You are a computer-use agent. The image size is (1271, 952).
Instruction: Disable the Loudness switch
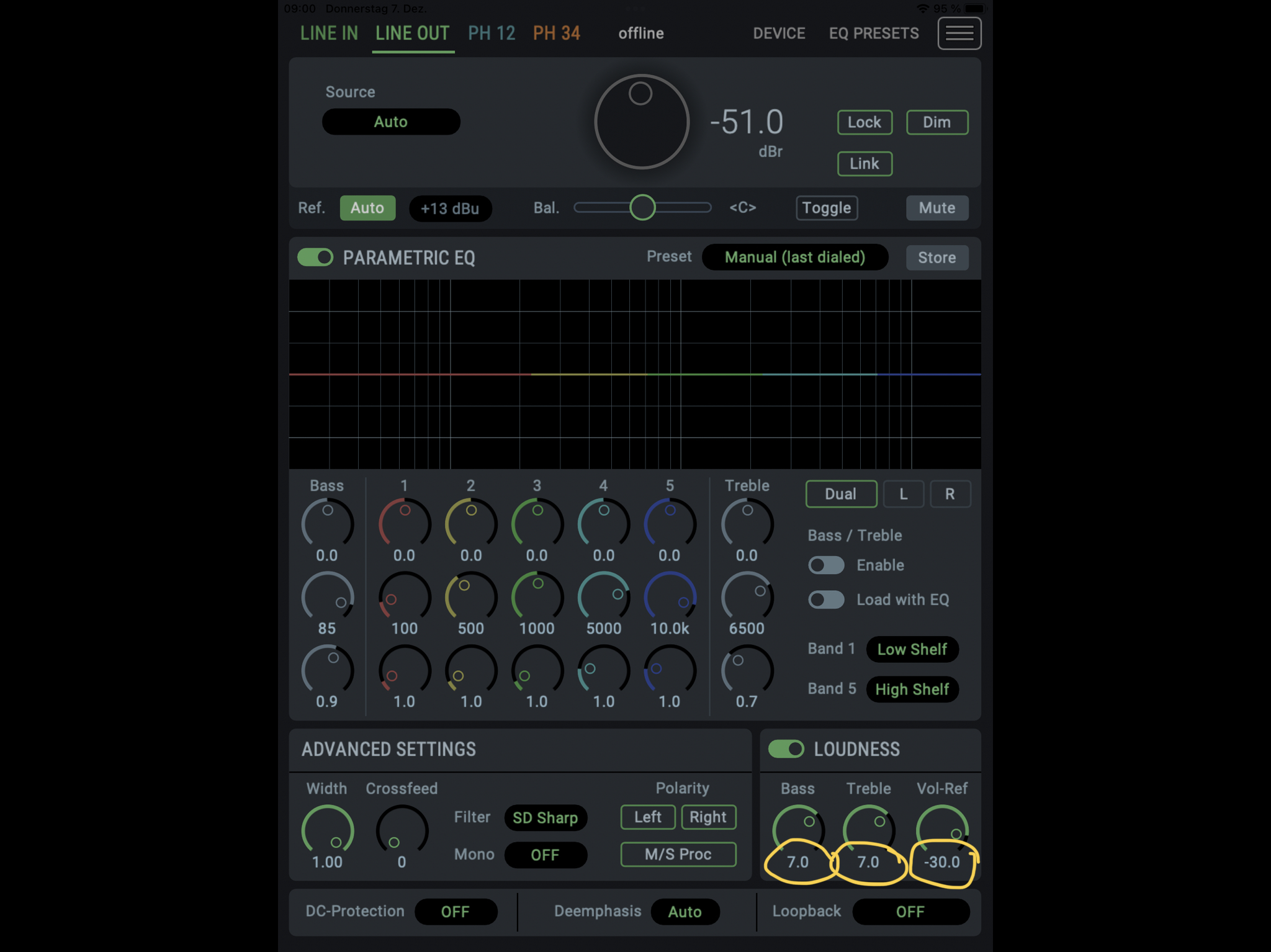(786, 748)
